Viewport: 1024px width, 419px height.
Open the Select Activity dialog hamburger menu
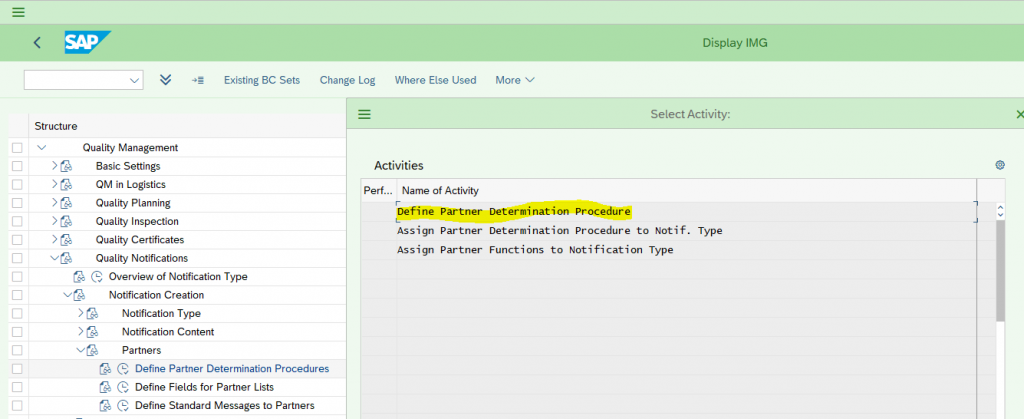tap(364, 114)
